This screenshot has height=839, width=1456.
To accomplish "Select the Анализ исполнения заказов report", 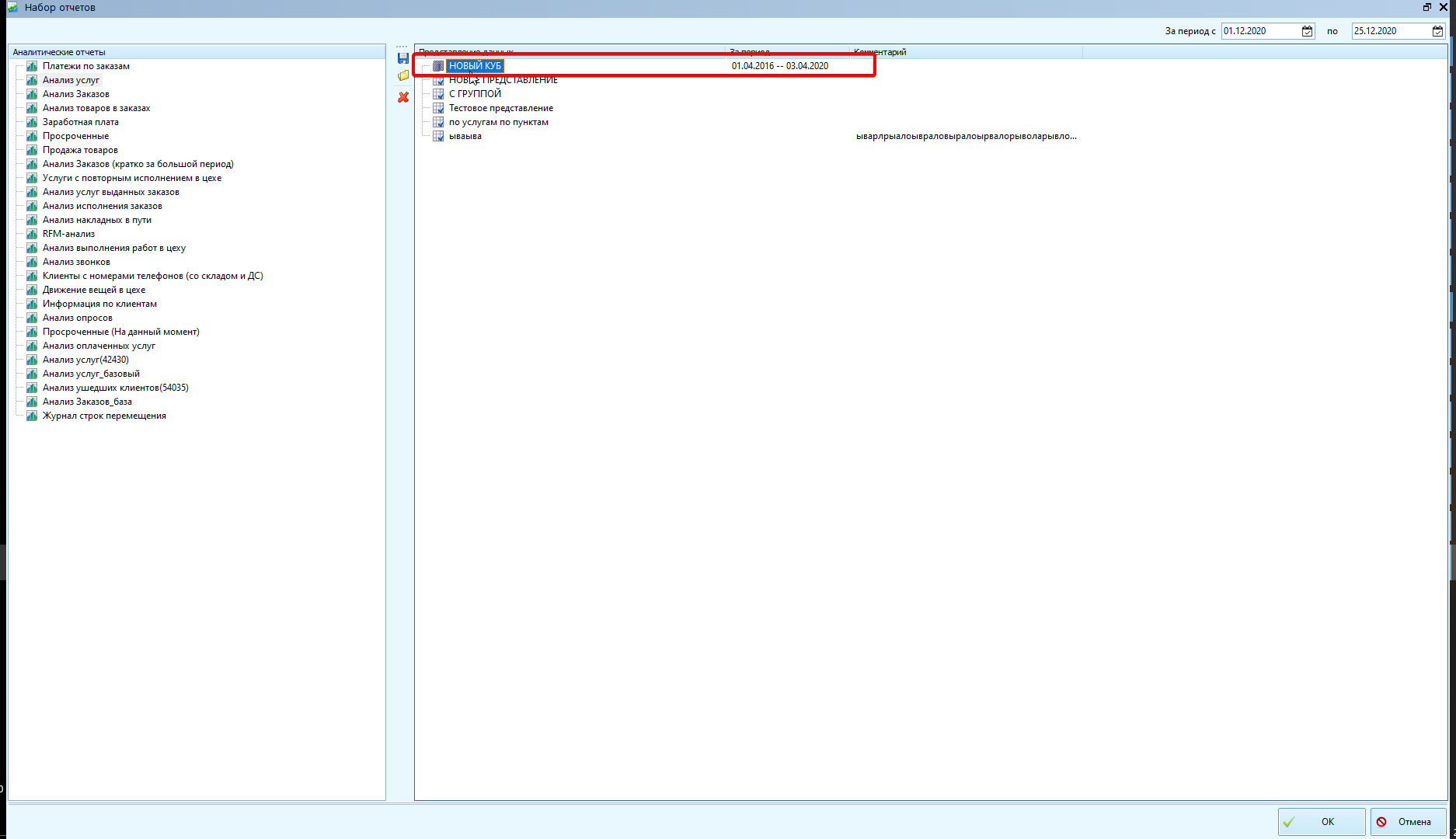I will click(x=103, y=206).
